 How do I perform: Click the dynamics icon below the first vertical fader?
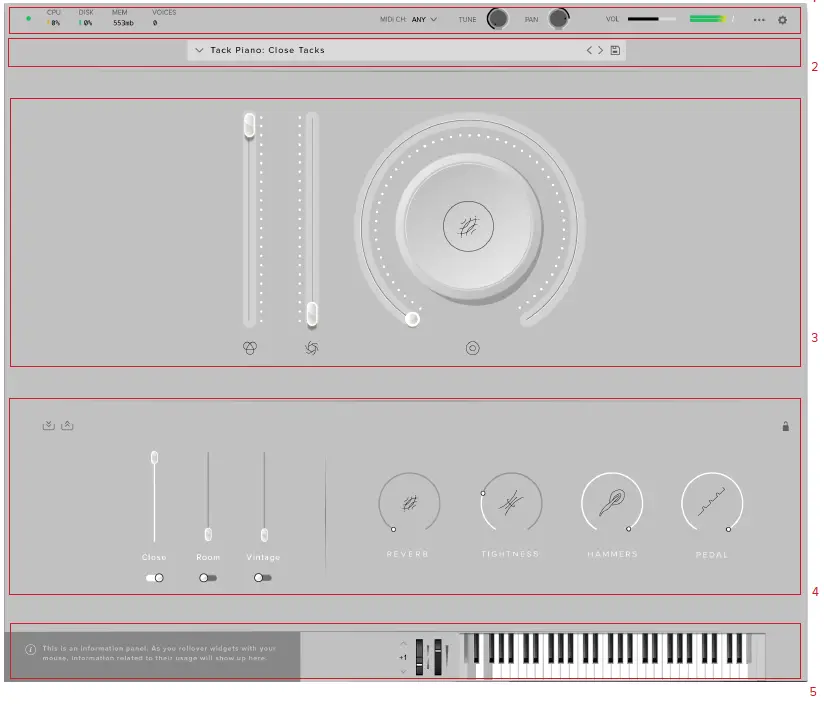click(x=250, y=348)
